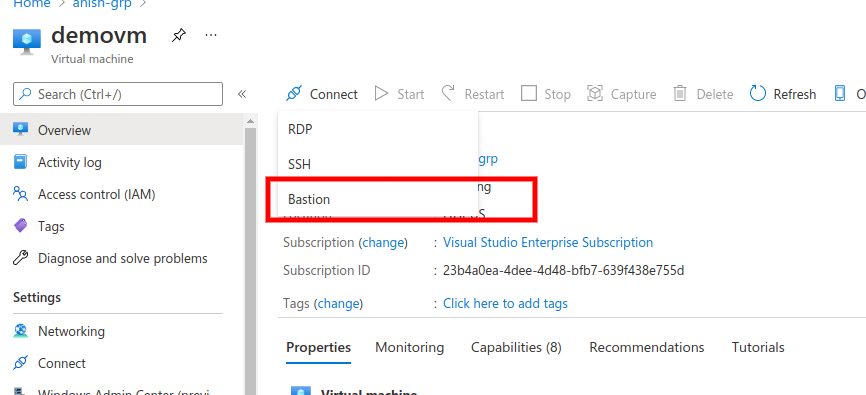Open Activity log in the sidebar
The width and height of the screenshot is (866, 395).
(x=122, y=162)
